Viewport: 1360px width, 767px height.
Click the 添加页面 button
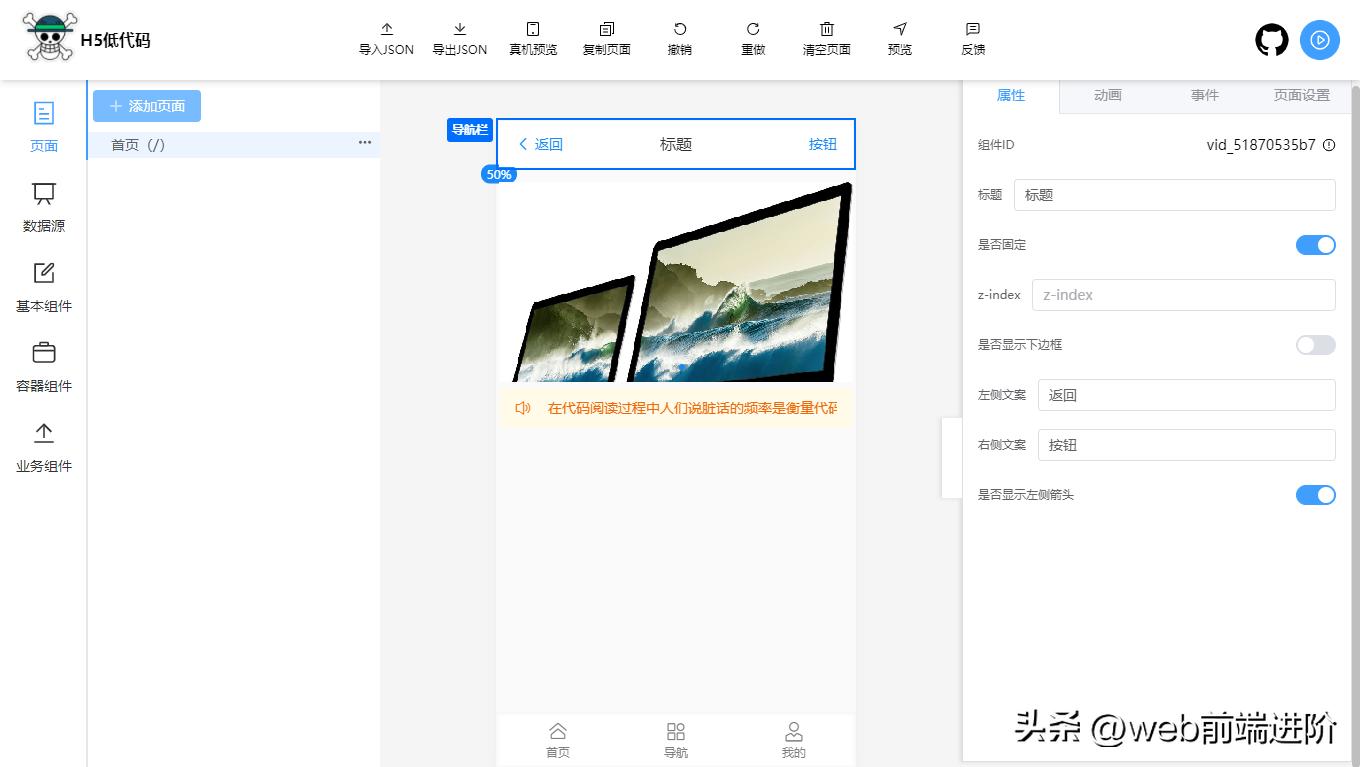pyautogui.click(x=146, y=105)
